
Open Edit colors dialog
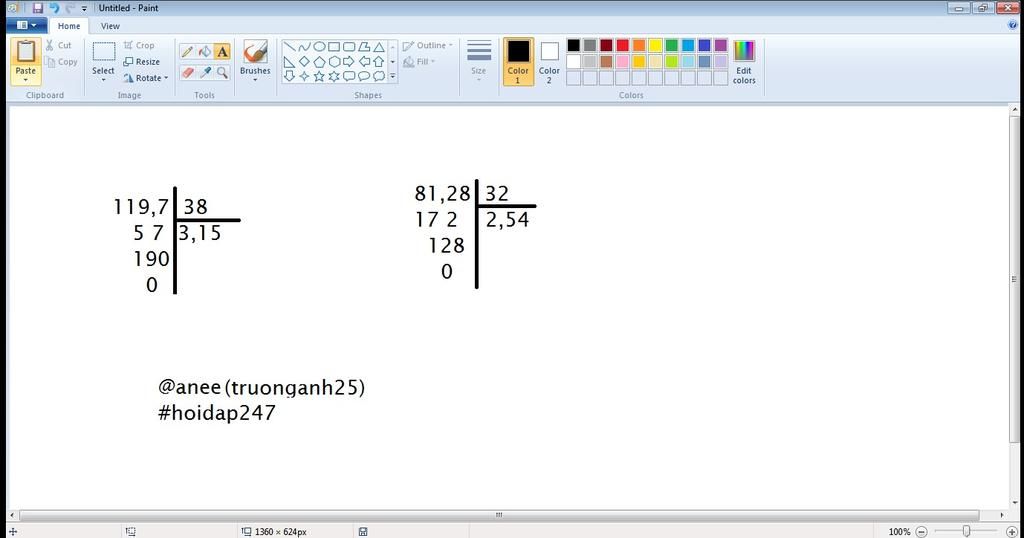[744, 61]
